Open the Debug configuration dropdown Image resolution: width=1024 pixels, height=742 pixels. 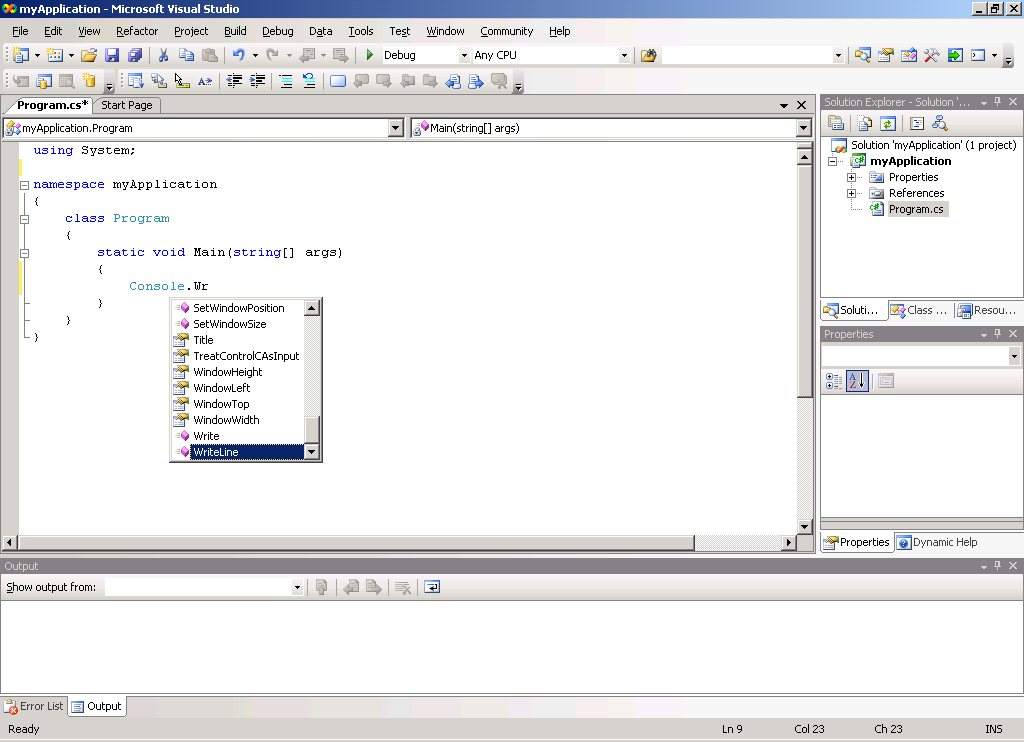[464, 56]
